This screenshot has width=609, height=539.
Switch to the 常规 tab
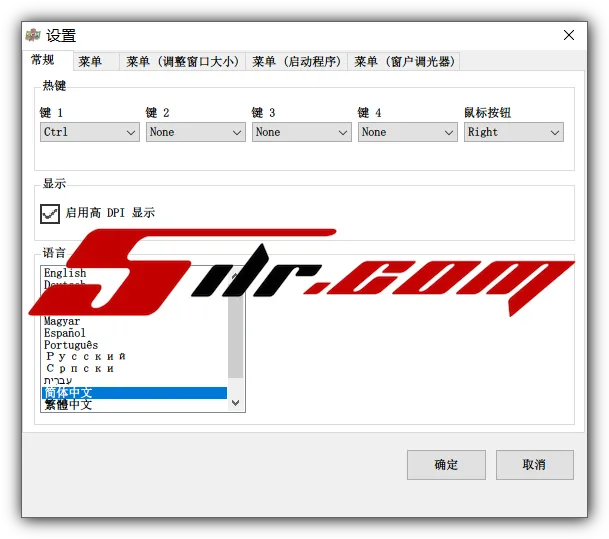[x=48, y=60]
